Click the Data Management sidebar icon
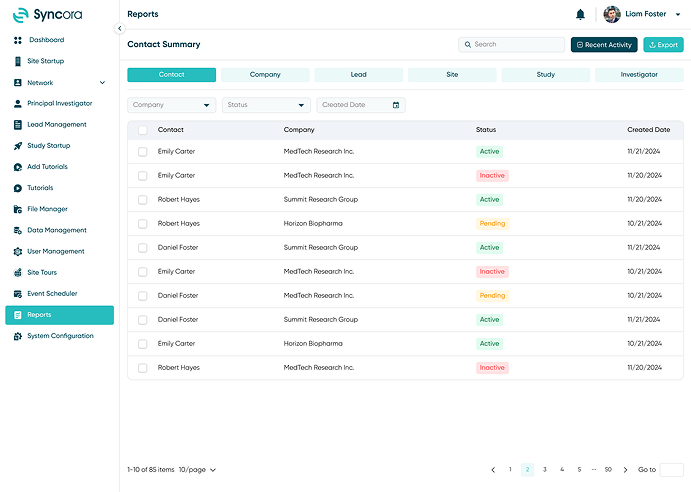Viewport: 691px width, 492px height. point(18,231)
